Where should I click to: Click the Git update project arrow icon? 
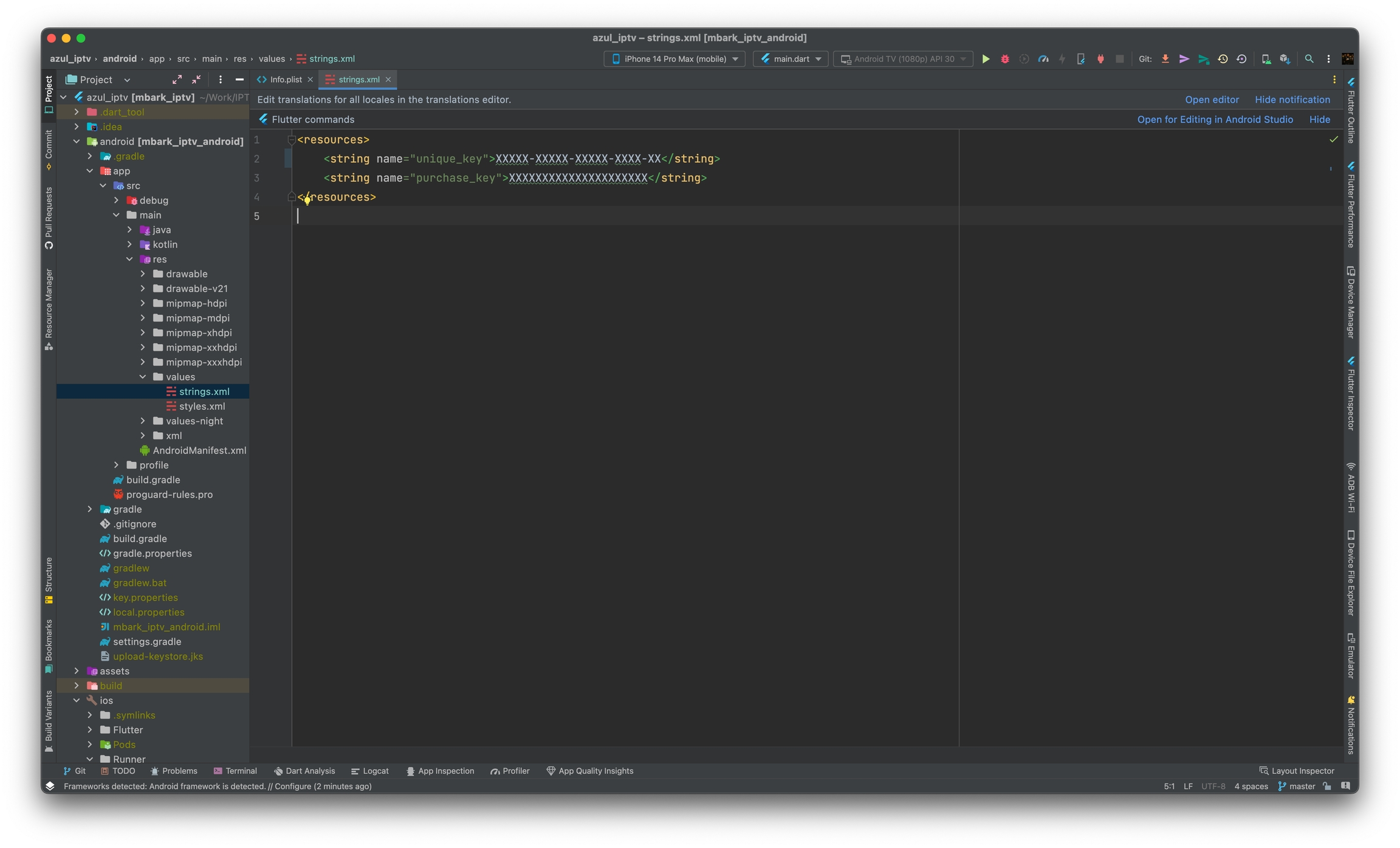(1165, 59)
